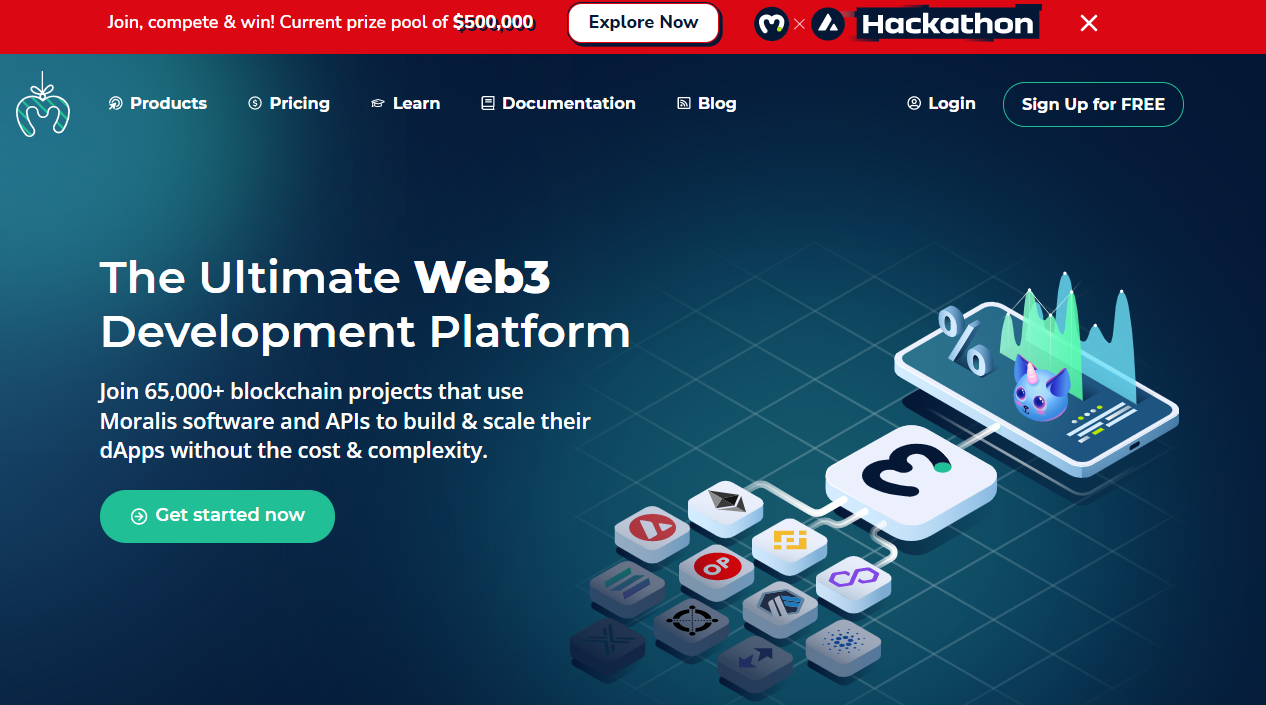Screen dimensions: 1266x705
Task: Click the red OP Optimism tile
Action: pyautogui.click(x=716, y=572)
